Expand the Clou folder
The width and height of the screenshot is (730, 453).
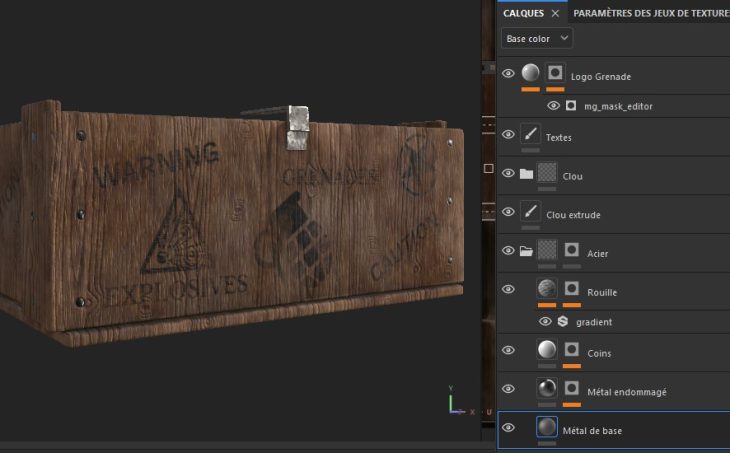[526, 174]
